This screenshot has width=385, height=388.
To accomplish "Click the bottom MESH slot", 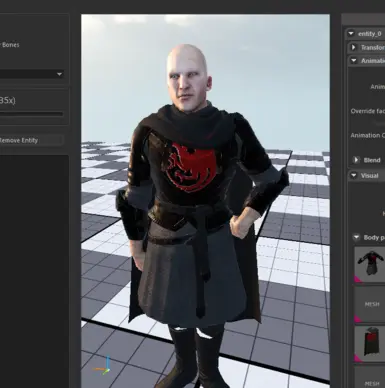I will pyautogui.click(x=370, y=377).
